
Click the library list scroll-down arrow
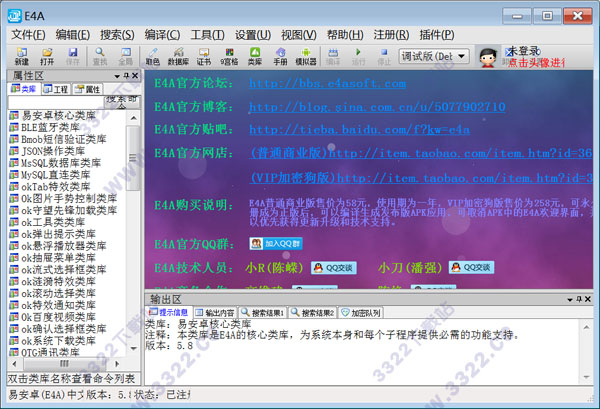click(134, 348)
